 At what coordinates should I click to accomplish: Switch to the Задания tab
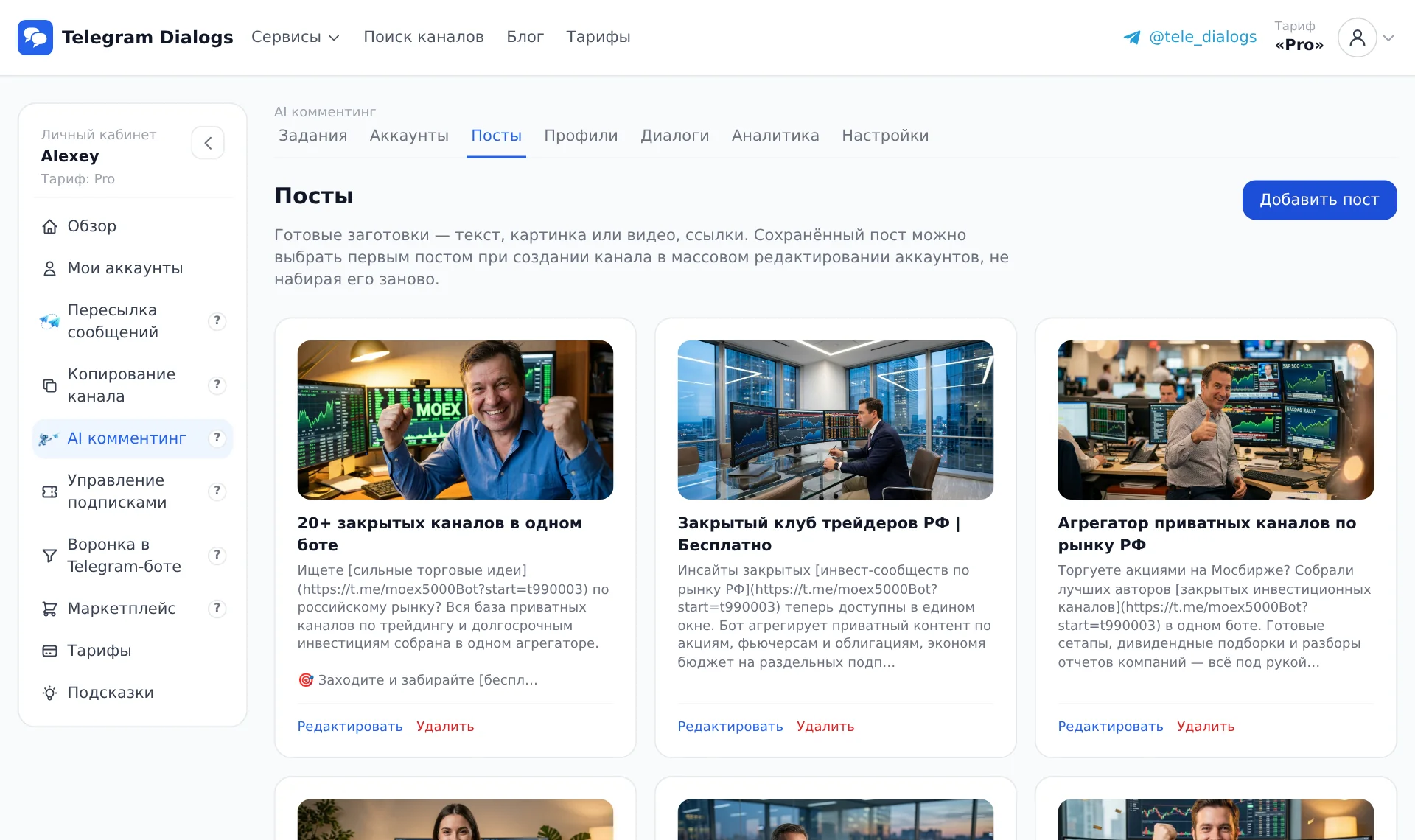click(312, 136)
